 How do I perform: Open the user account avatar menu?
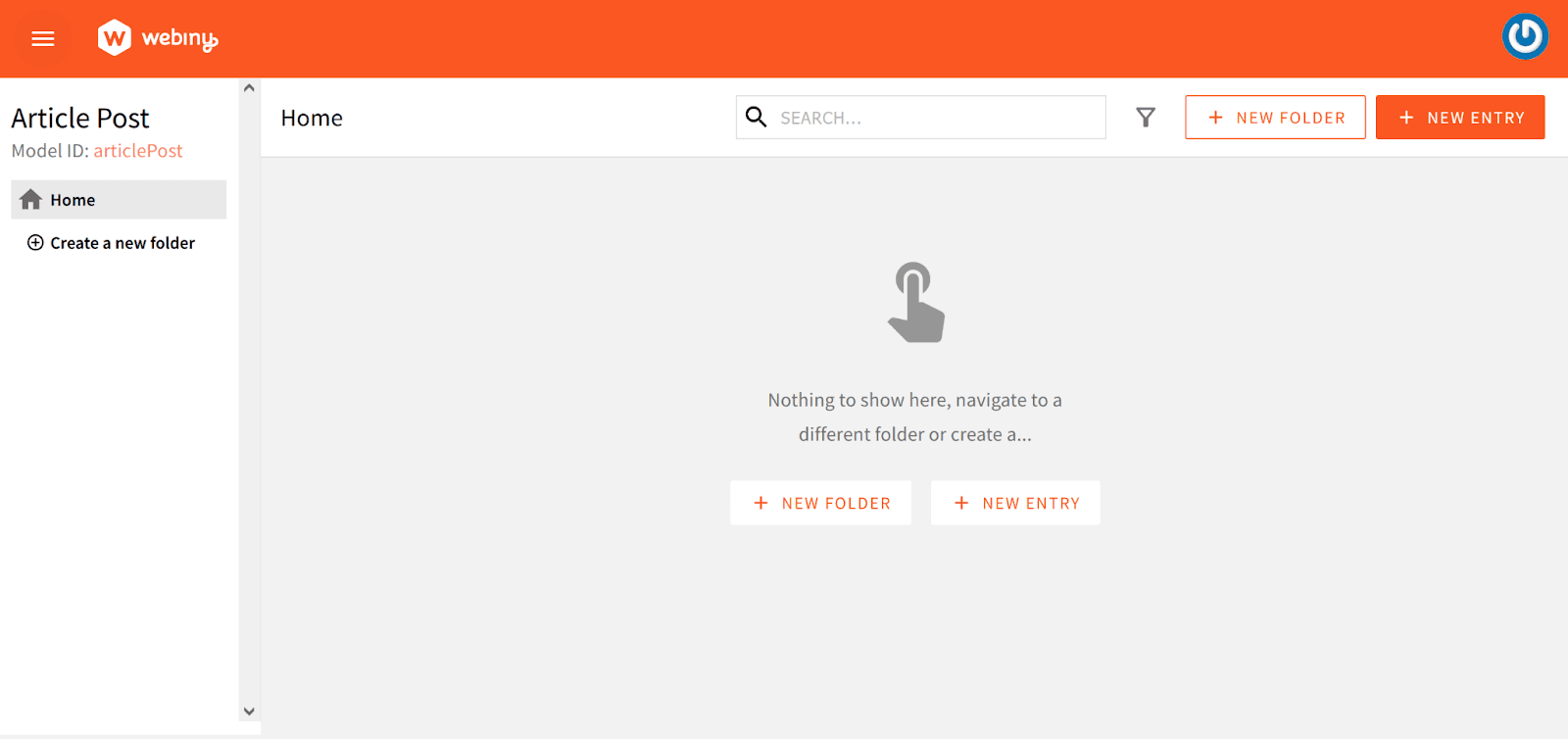point(1525,37)
